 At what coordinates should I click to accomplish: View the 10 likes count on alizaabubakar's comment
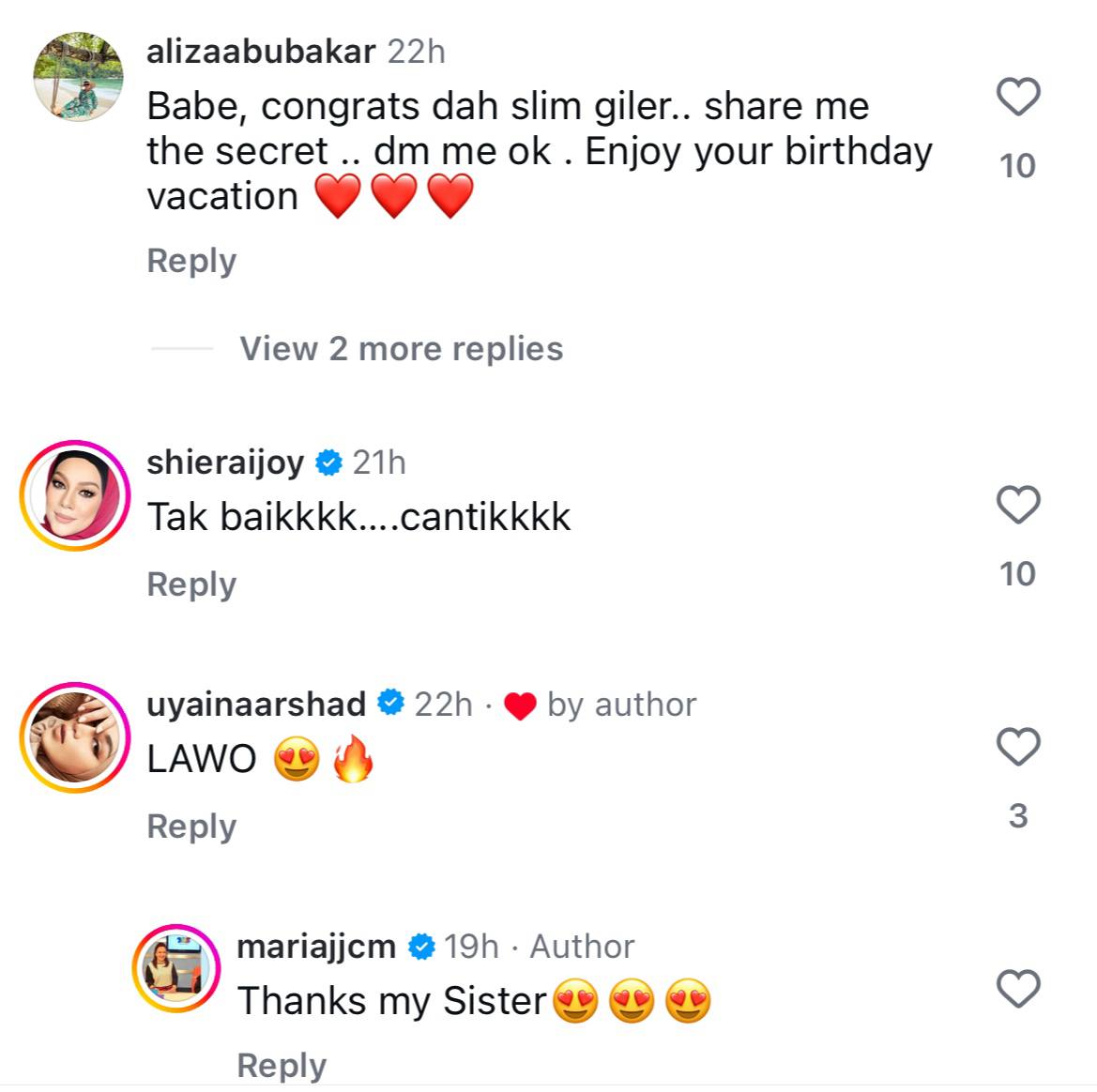tap(1017, 166)
